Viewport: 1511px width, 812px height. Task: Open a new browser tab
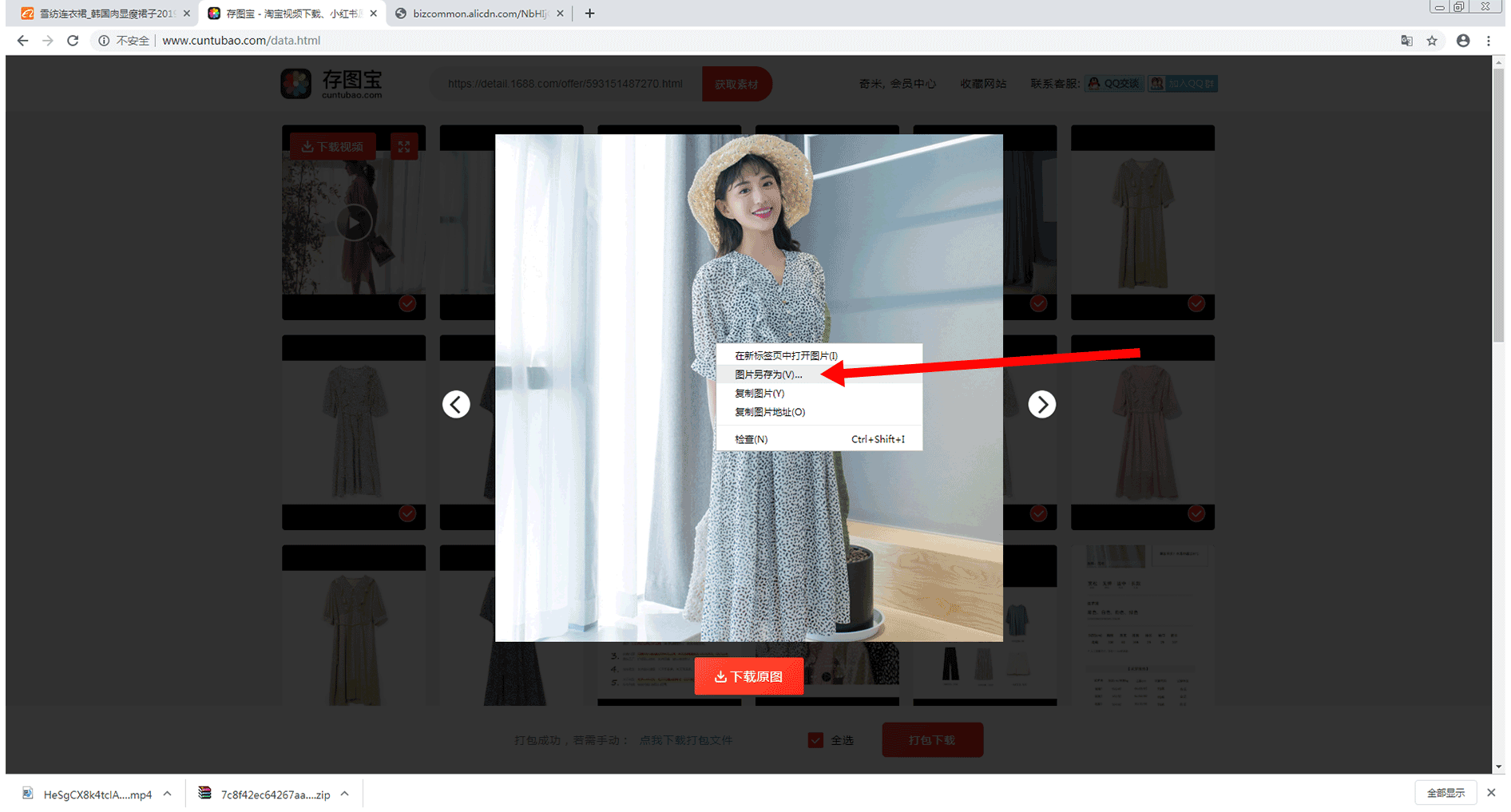(589, 14)
